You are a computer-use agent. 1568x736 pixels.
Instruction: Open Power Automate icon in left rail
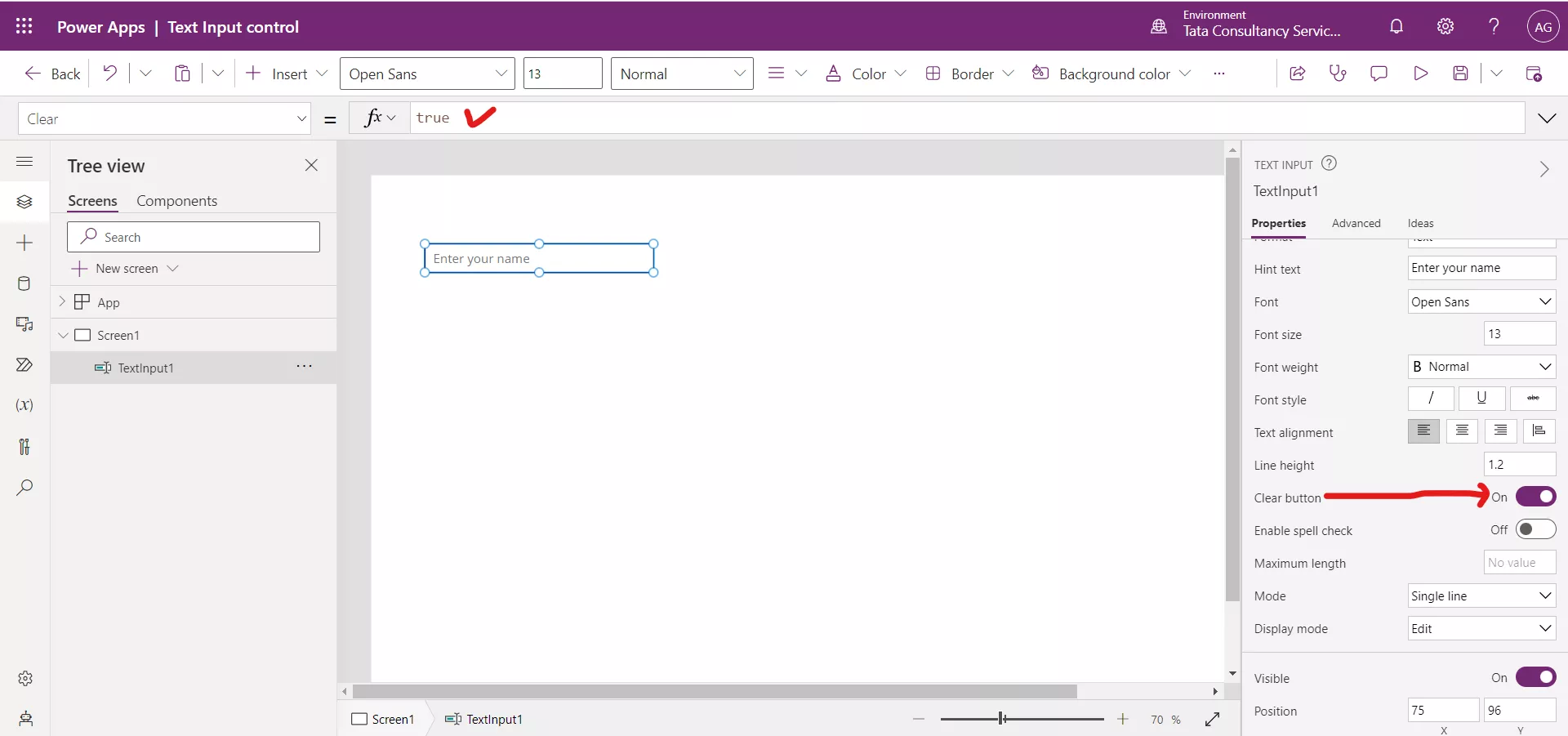click(24, 365)
